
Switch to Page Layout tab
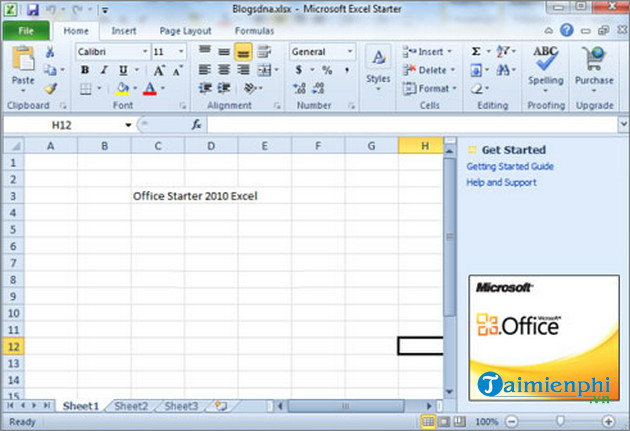point(185,31)
